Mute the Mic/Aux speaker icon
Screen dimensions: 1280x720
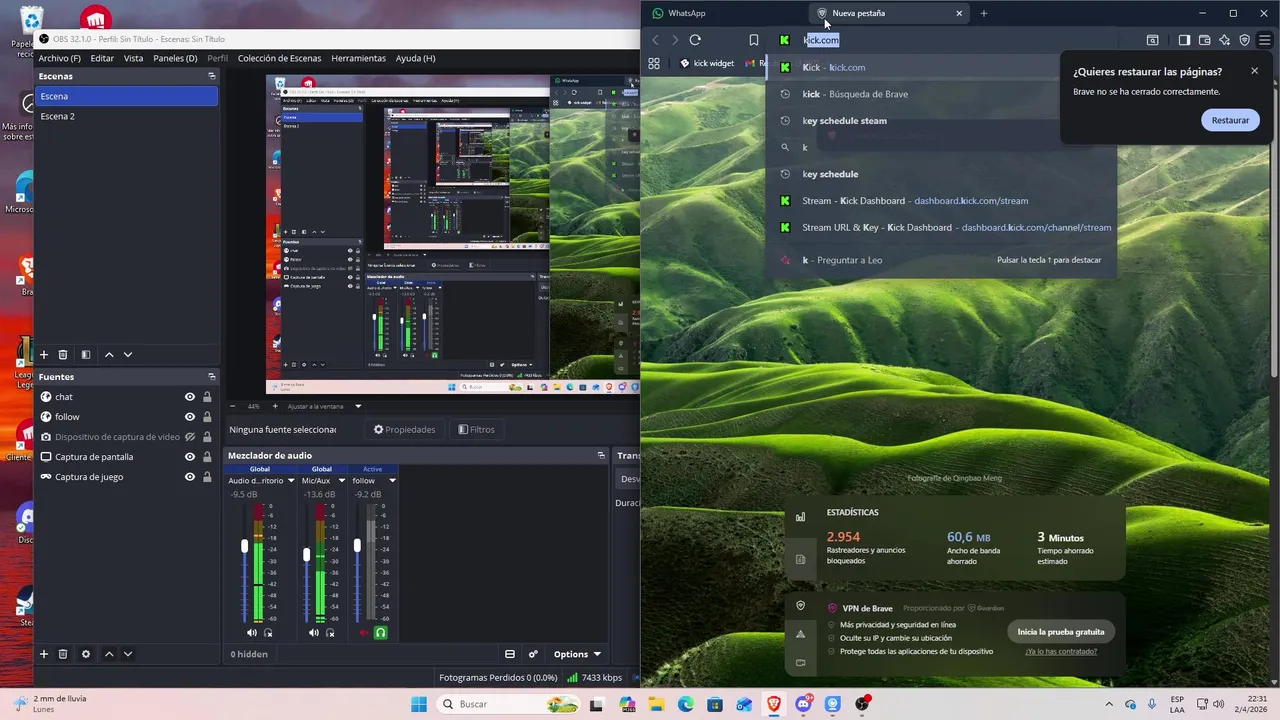[314, 632]
